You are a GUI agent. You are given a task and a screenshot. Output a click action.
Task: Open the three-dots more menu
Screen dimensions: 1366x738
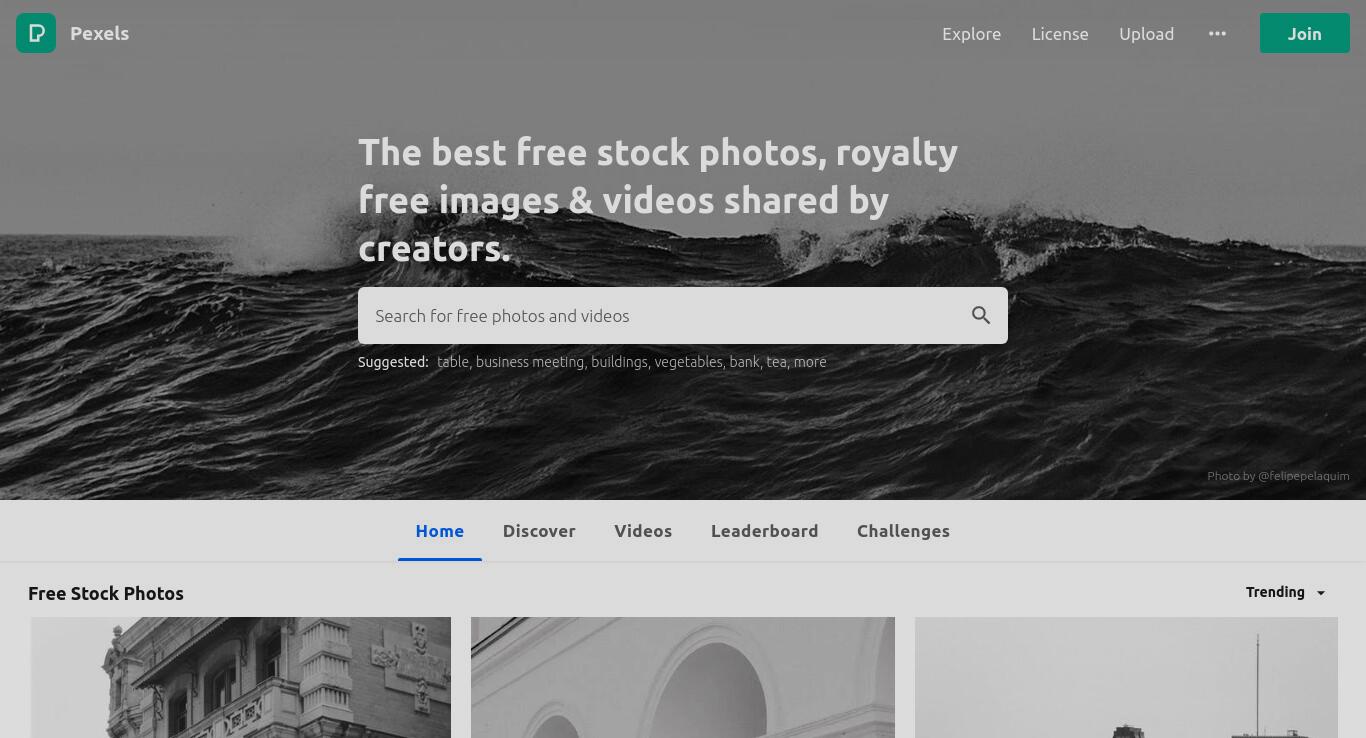tap(1217, 33)
